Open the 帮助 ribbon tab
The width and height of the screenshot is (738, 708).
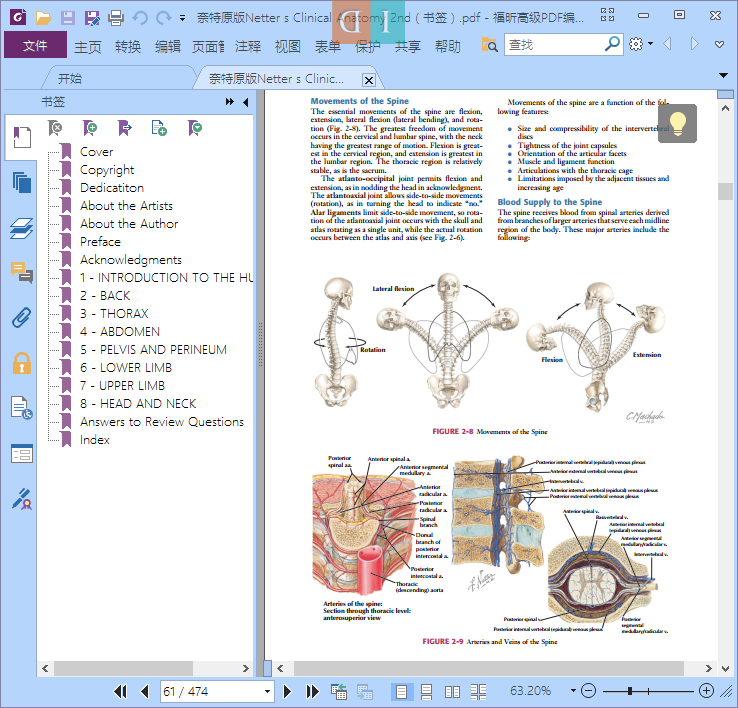tap(448, 46)
